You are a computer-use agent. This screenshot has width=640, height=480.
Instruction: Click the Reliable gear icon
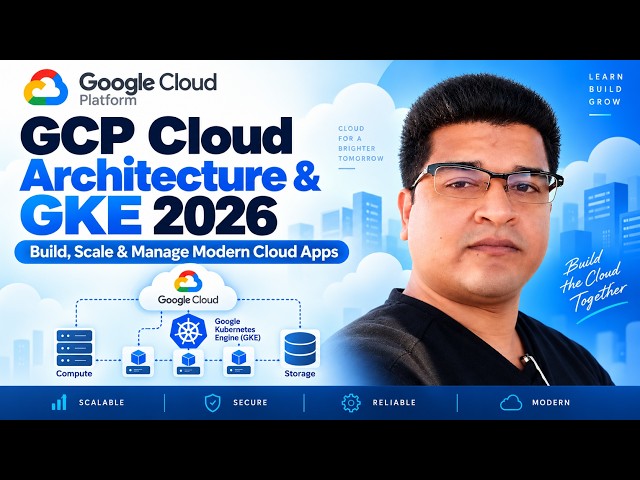351,403
